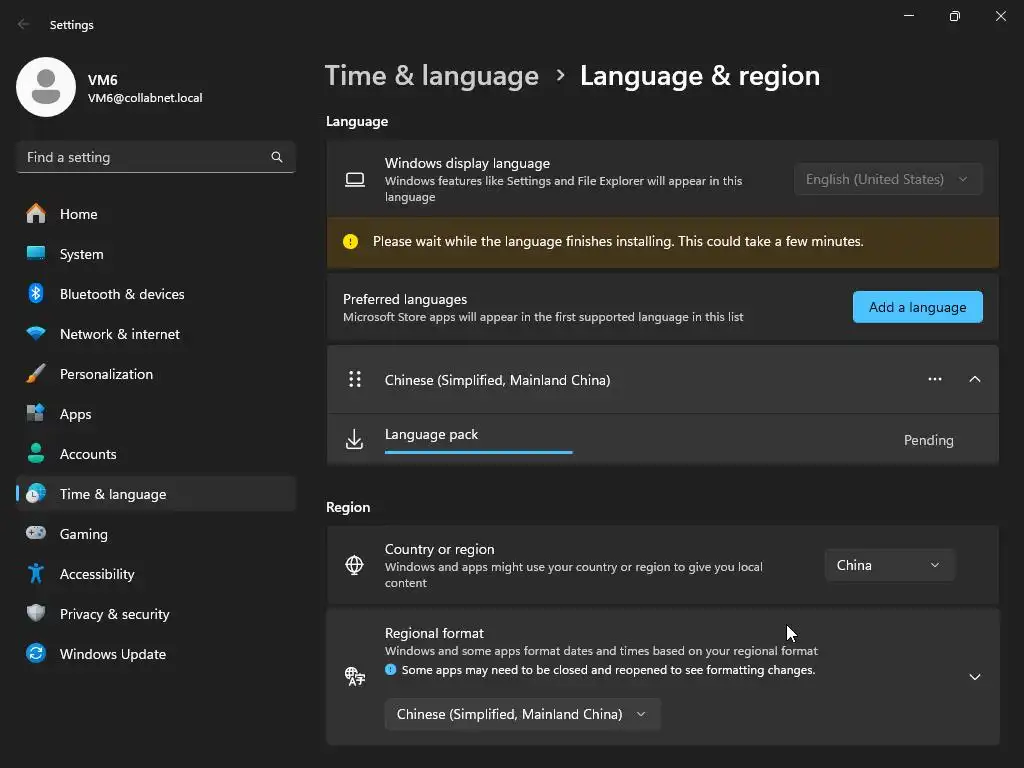Go to Accounts settings
This screenshot has height=768, width=1024.
[x=88, y=454]
